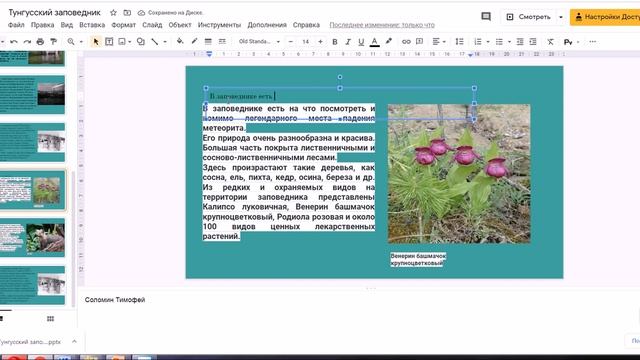Expand the zoom level dropdown arrow
640x360 pixels.
[81, 42]
